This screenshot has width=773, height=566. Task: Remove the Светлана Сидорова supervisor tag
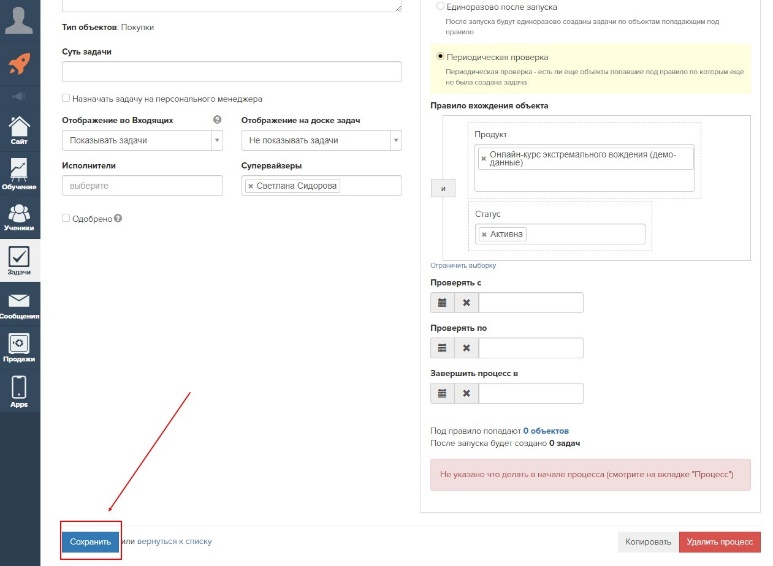(x=251, y=186)
